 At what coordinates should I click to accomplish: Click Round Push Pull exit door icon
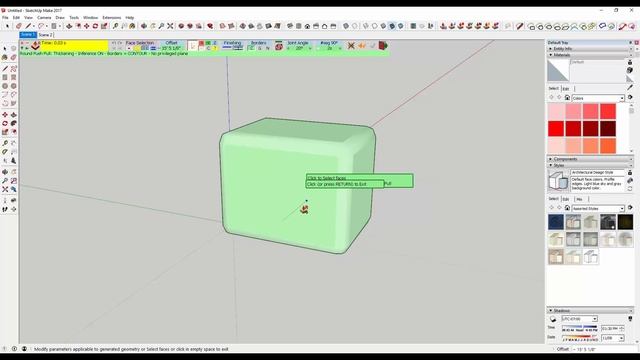[383, 45]
